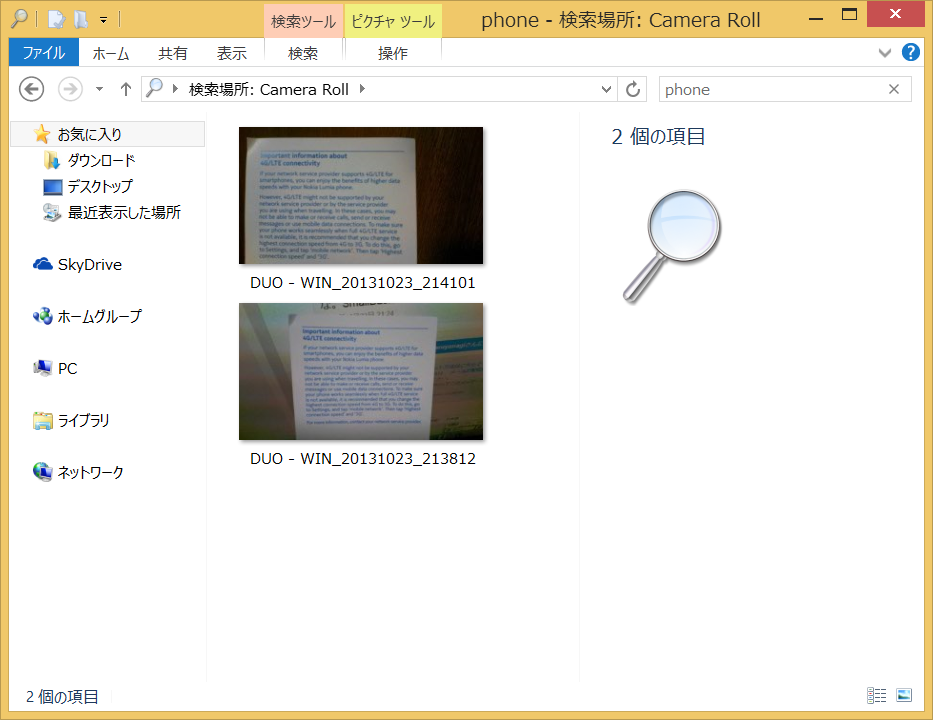Open SkyDrive in the navigation pane
This screenshot has width=933, height=720.
click(x=89, y=265)
